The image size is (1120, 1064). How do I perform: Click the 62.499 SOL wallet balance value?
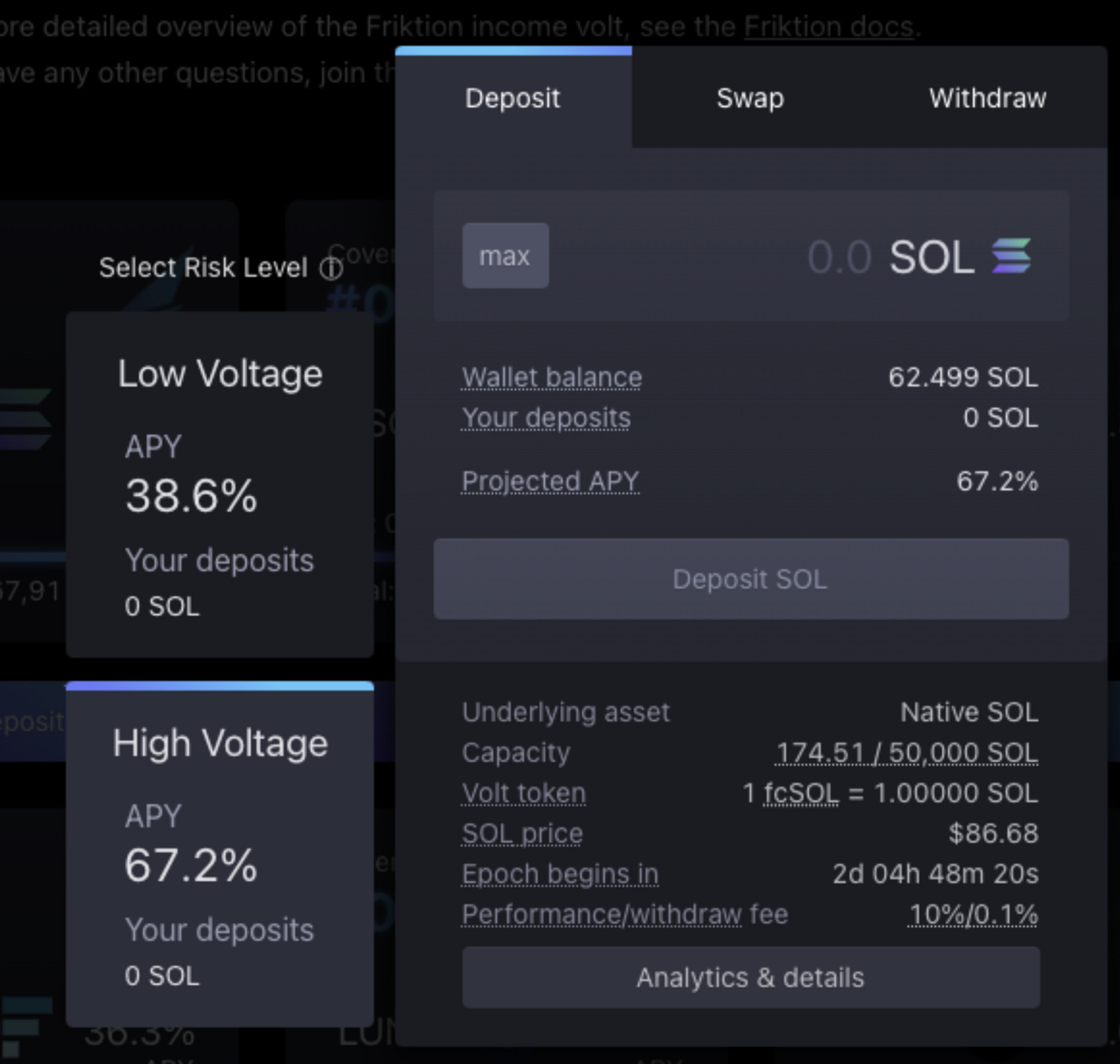click(963, 377)
